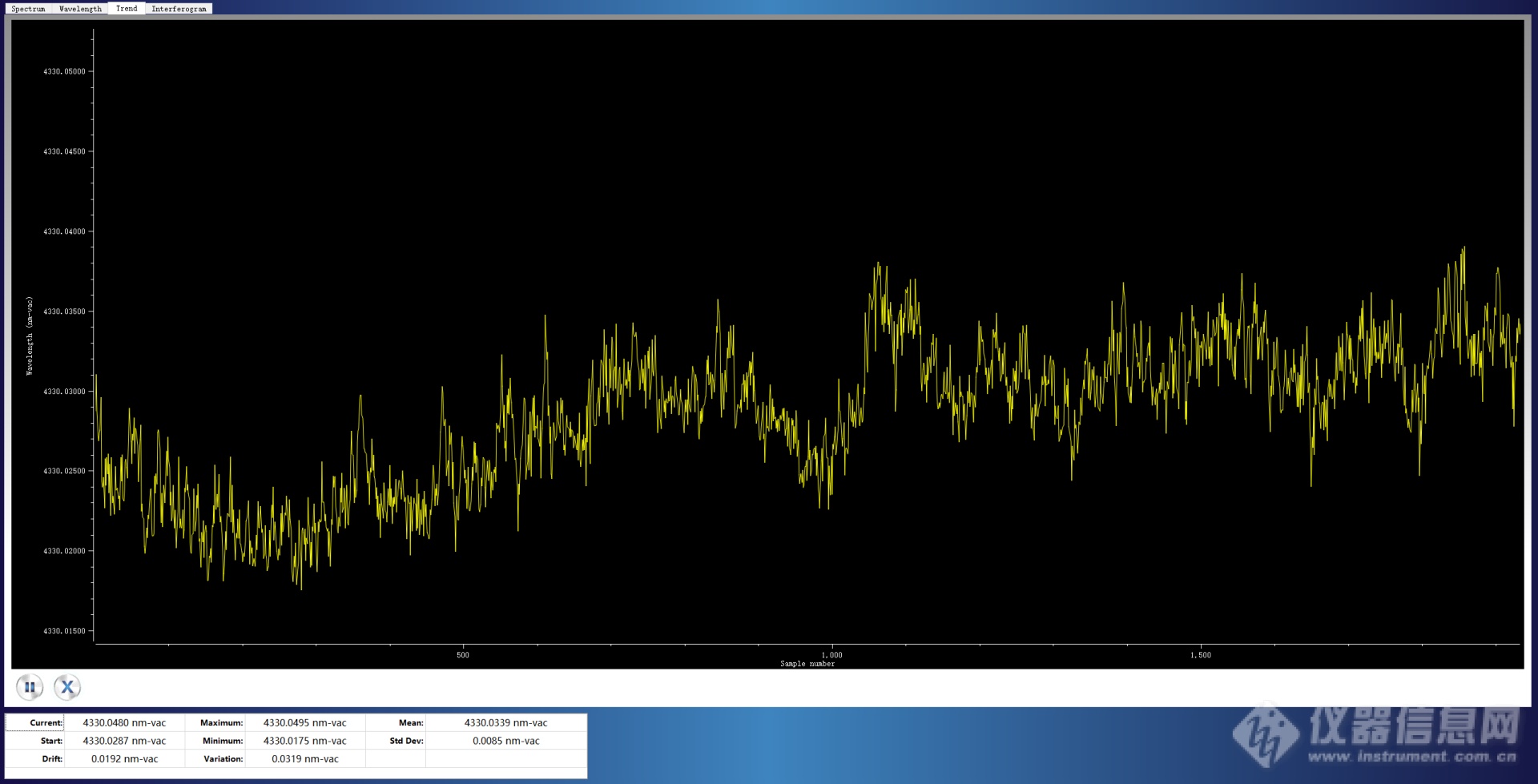This screenshot has width=1538, height=784.
Task: Open the Interferogram tab
Action: (179, 9)
